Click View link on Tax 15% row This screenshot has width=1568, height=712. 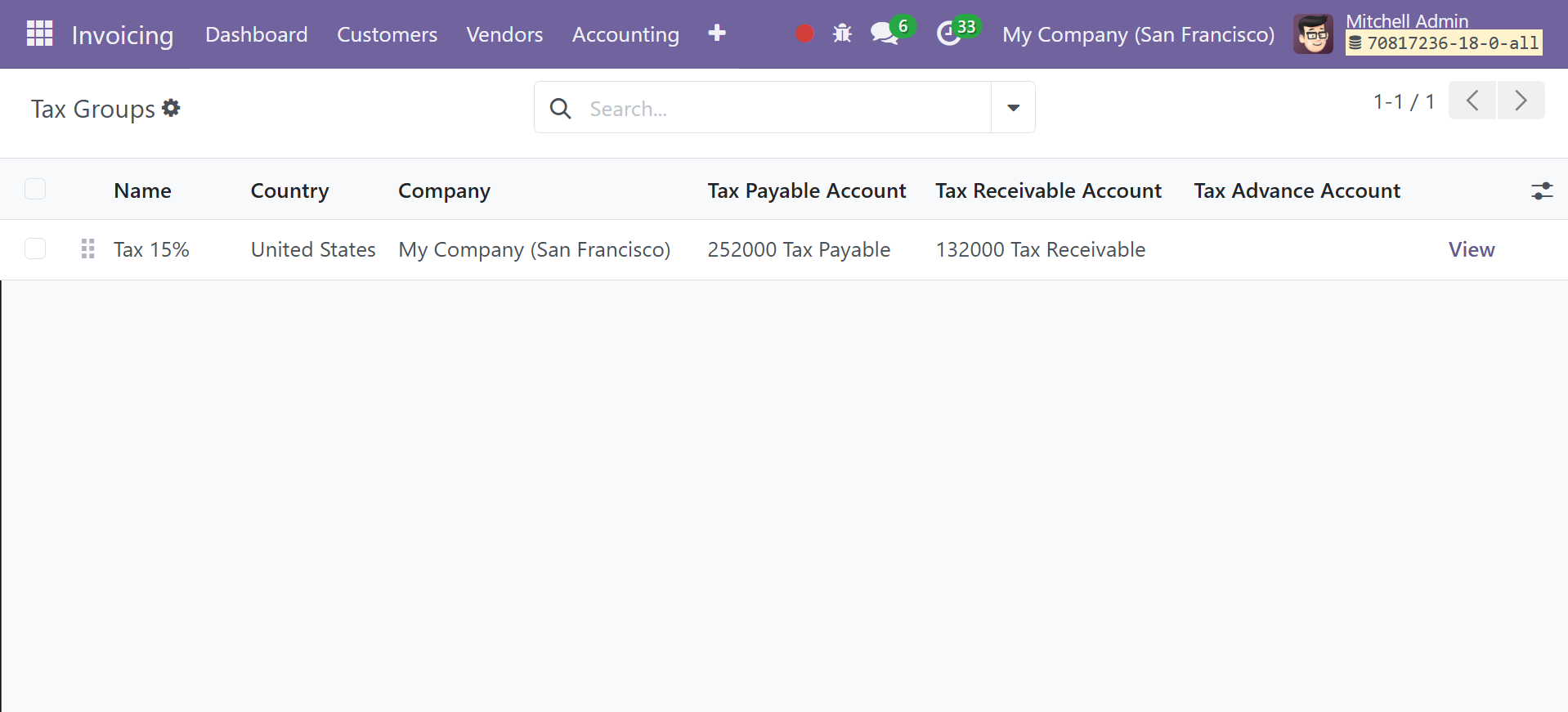point(1472,249)
